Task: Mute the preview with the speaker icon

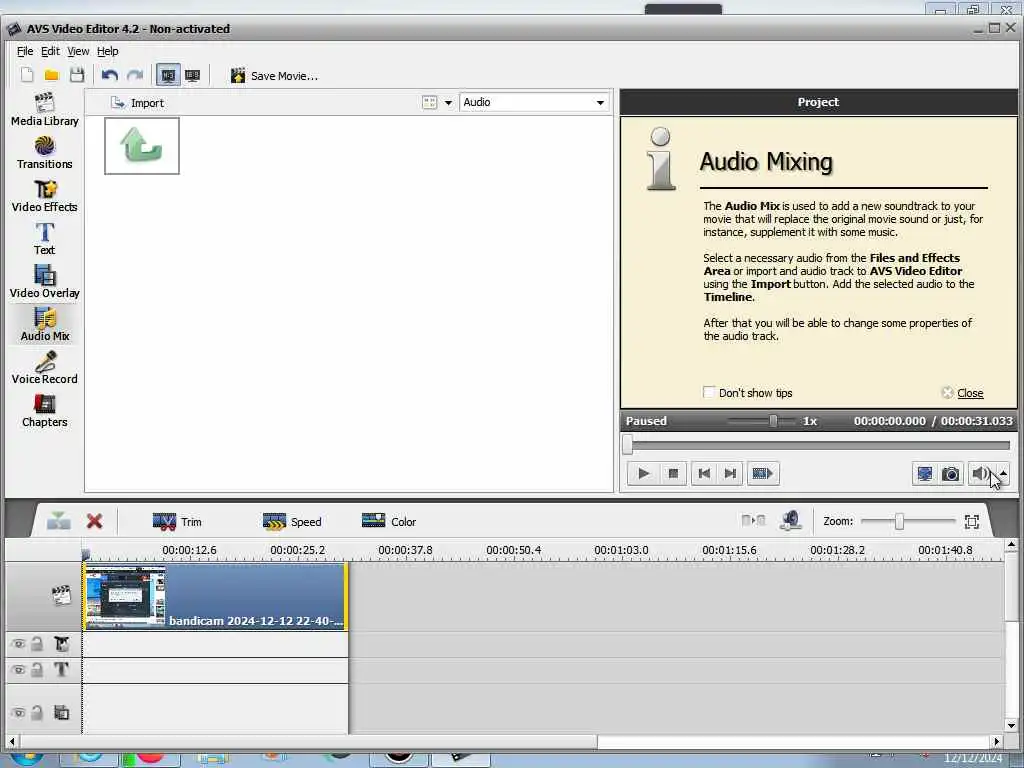Action: [x=980, y=473]
